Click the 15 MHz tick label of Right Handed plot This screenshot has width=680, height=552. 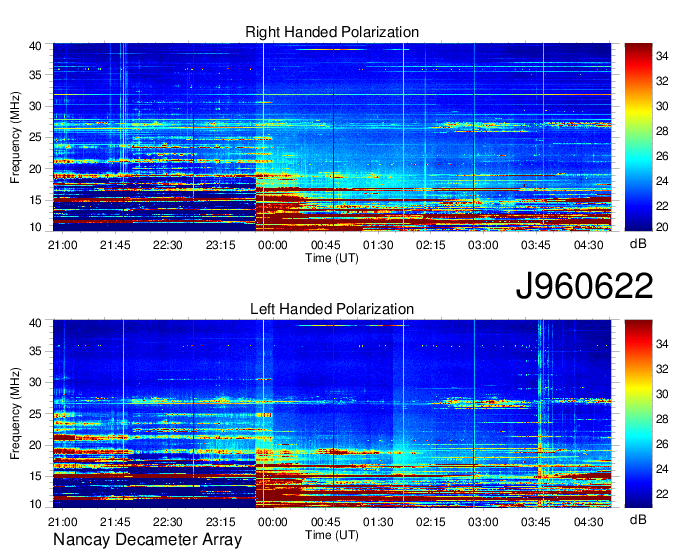(35, 200)
